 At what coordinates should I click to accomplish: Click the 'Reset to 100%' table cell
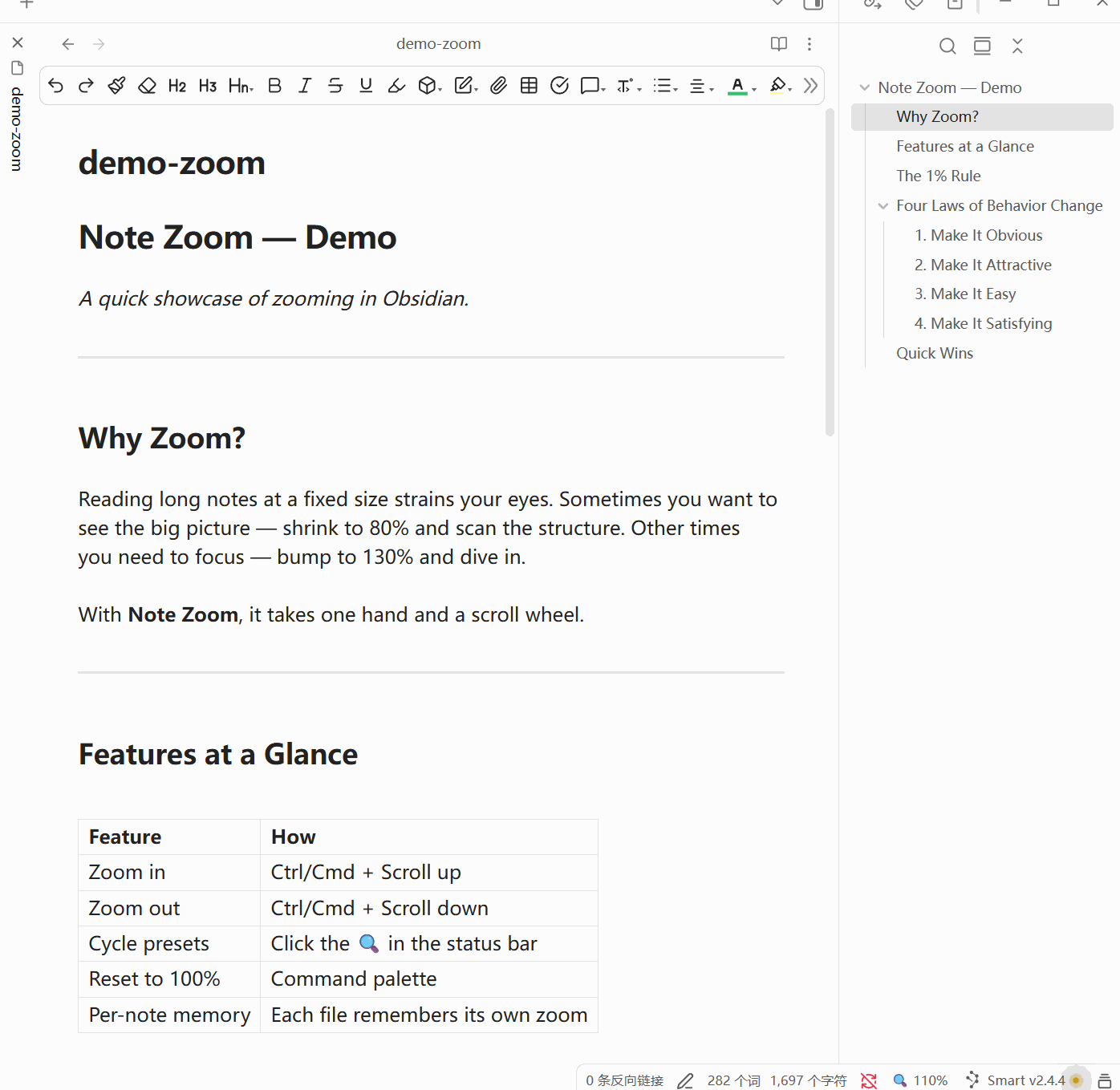coord(169,979)
